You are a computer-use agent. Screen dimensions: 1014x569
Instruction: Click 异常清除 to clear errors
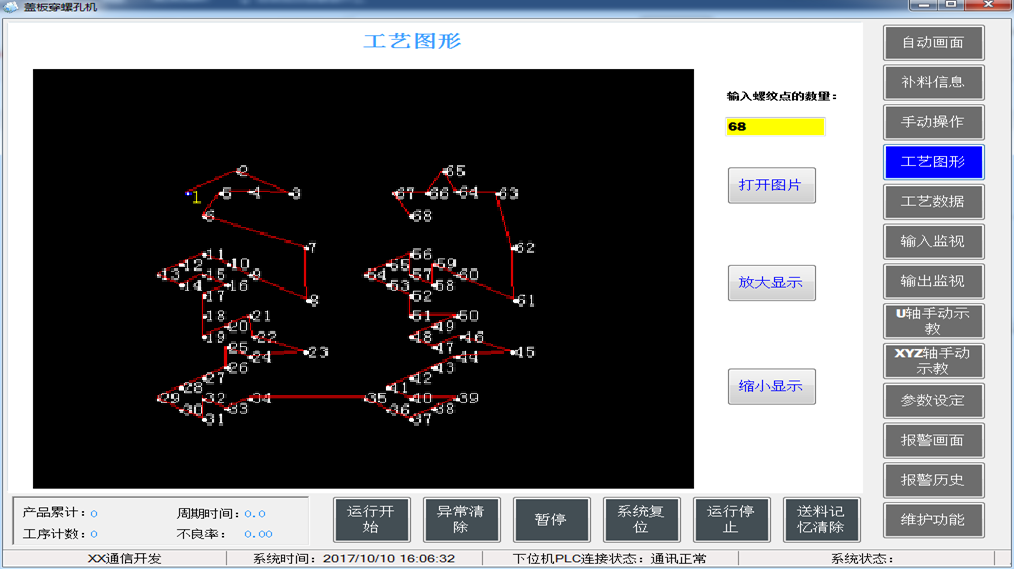(461, 520)
